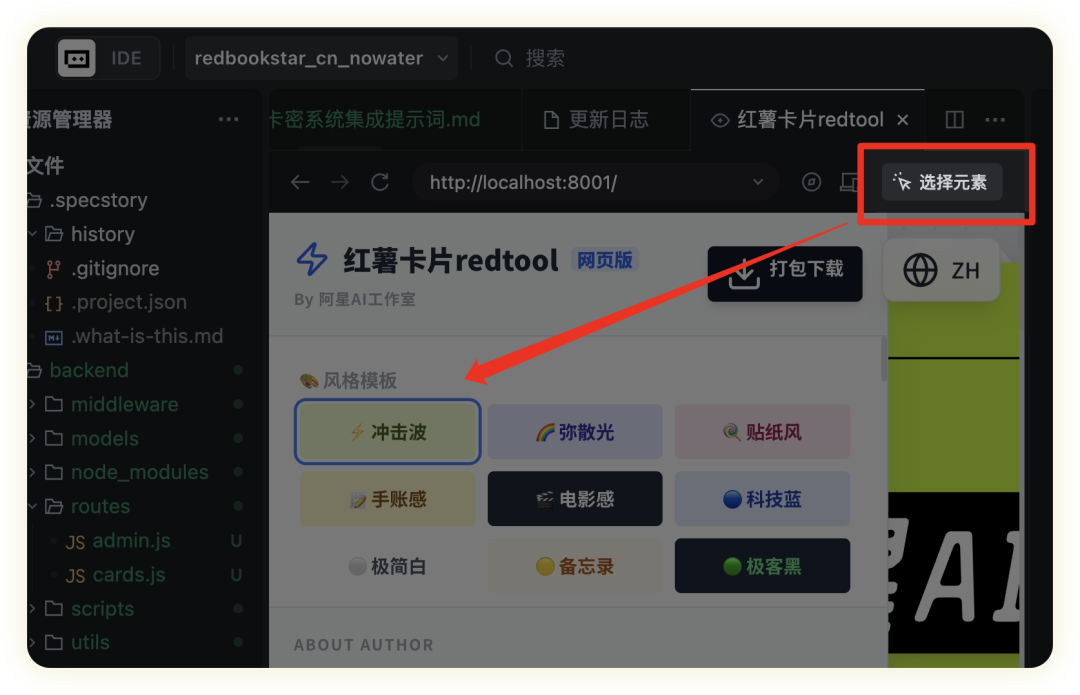Toggle the device preview icon
Viewport: 1080px width, 695px height.
(x=849, y=182)
